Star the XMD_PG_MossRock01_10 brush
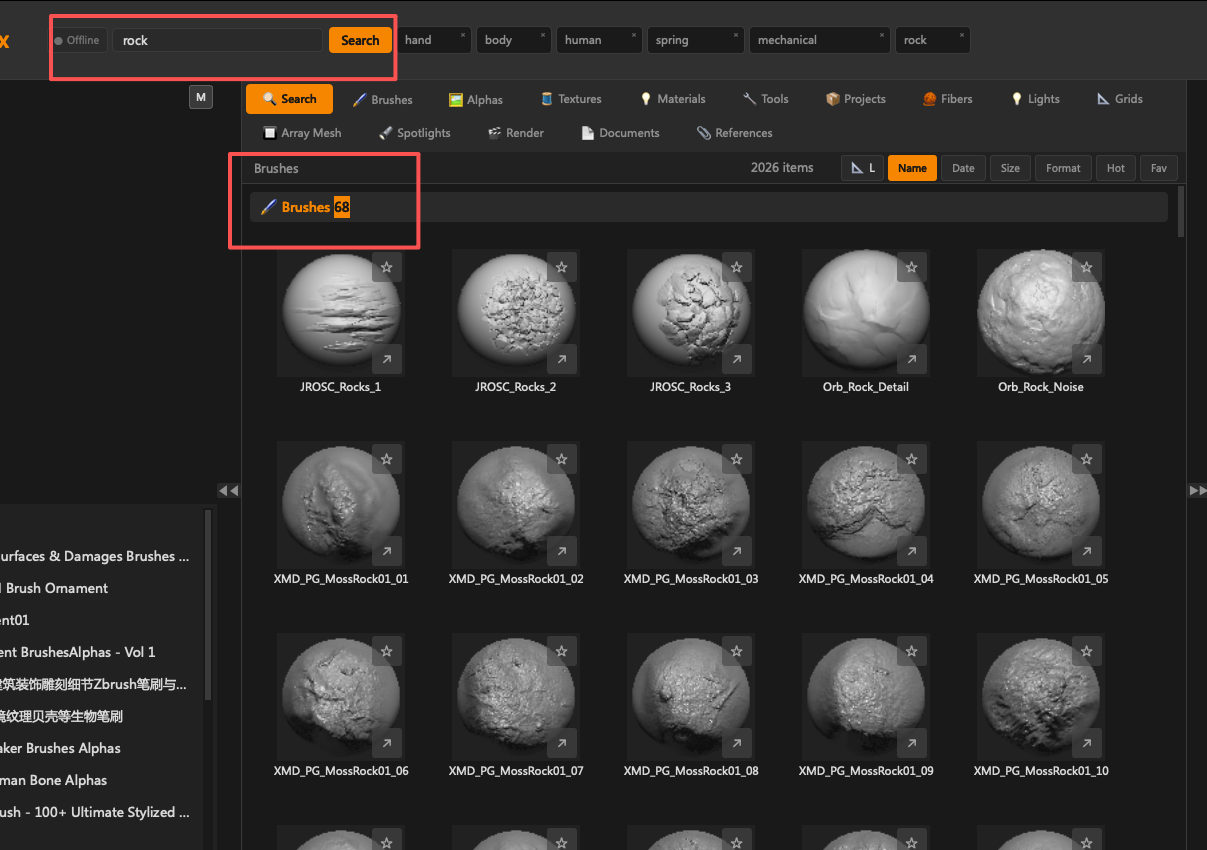1207x850 pixels. tap(1087, 651)
